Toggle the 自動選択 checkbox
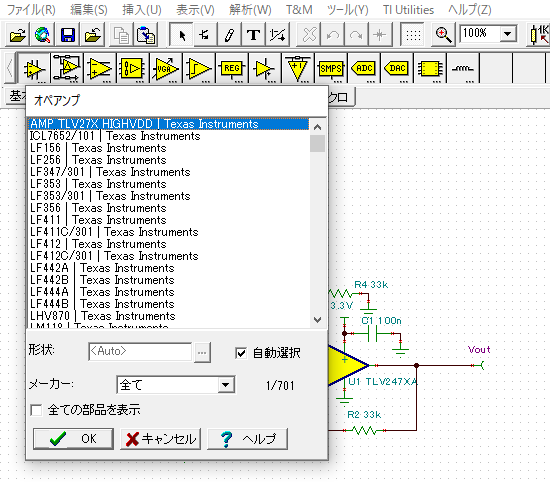Viewport: 550px width, 482px height. pyautogui.click(x=241, y=353)
